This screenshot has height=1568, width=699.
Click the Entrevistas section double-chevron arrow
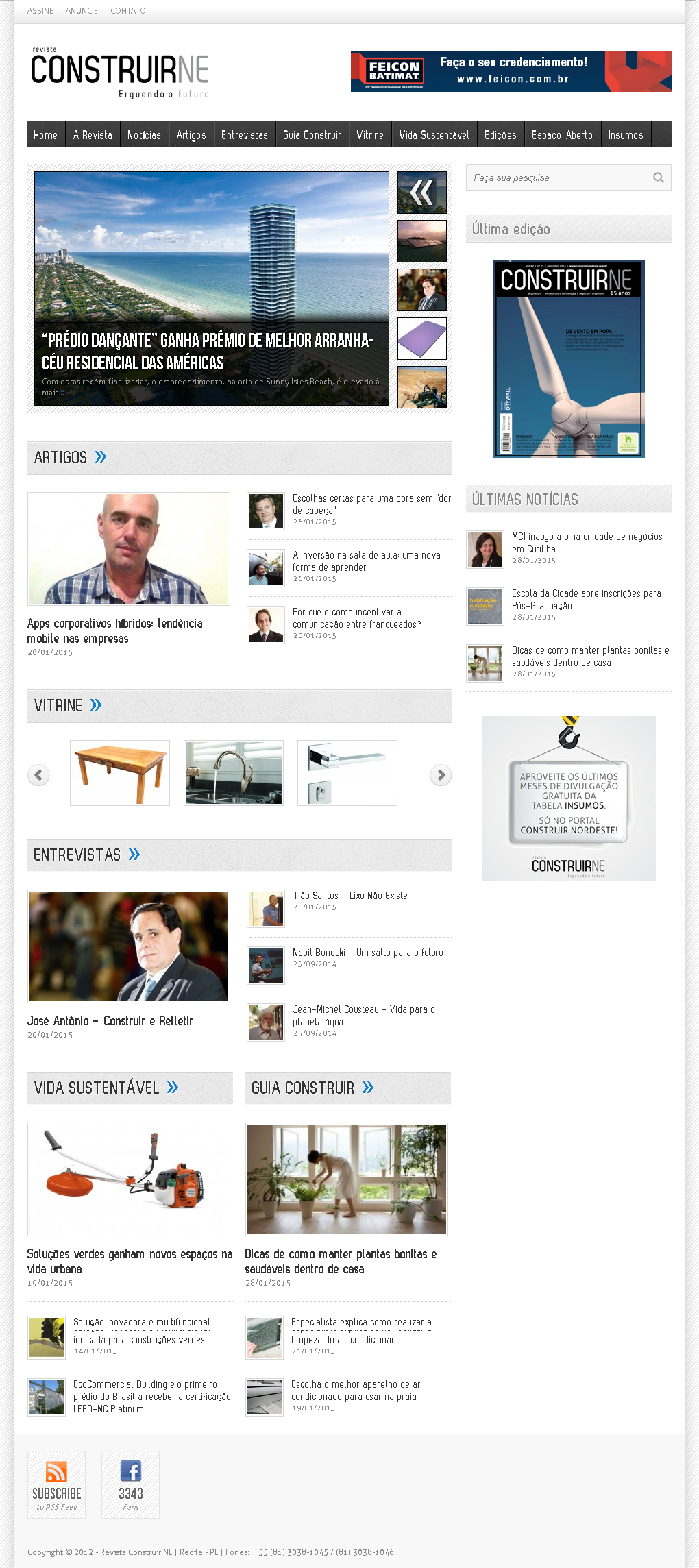134,855
